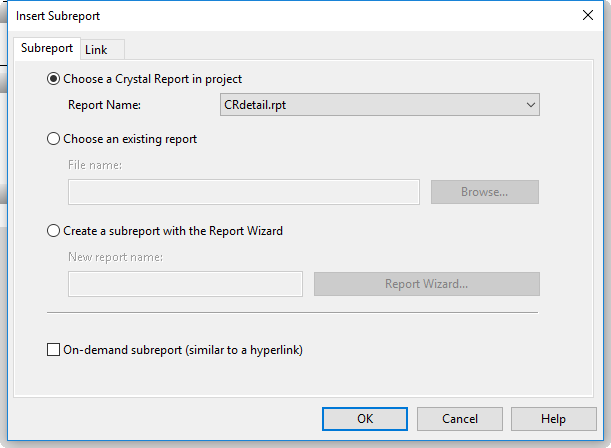The image size is (611, 448).
Task: Click the Cancel button
Action: click(460, 419)
